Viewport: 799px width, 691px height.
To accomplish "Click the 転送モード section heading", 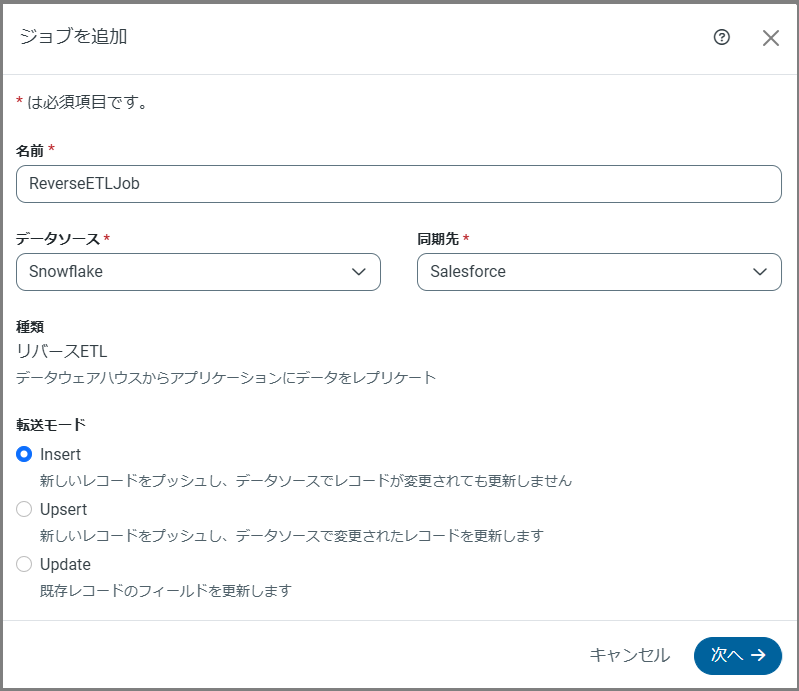I will [50, 423].
